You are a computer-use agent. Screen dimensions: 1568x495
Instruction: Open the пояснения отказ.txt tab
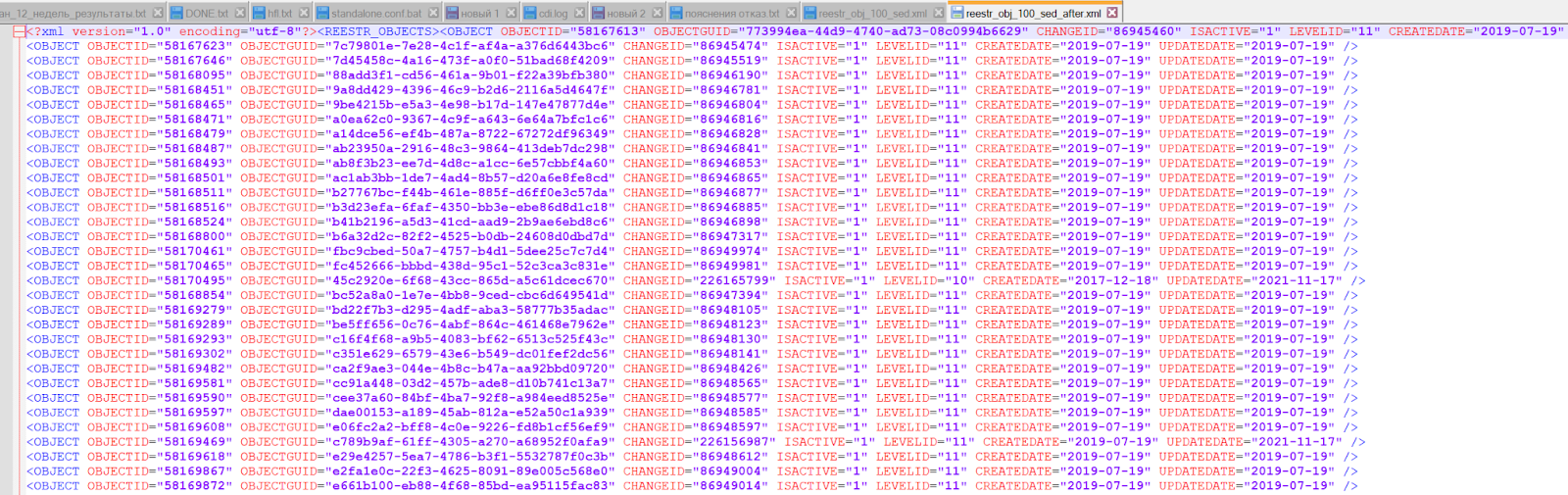click(732, 14)
